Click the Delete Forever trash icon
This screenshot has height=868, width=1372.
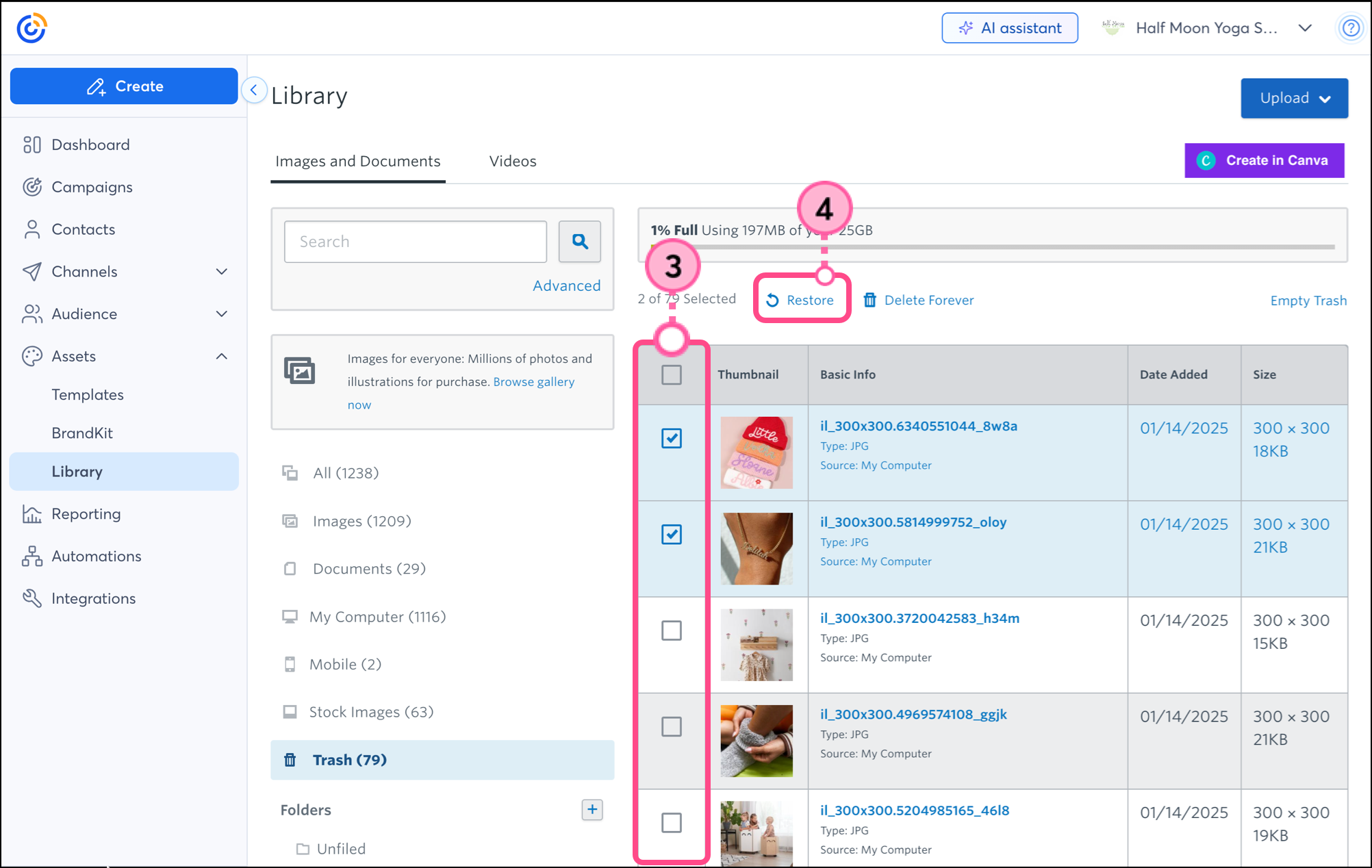(869, 300)
